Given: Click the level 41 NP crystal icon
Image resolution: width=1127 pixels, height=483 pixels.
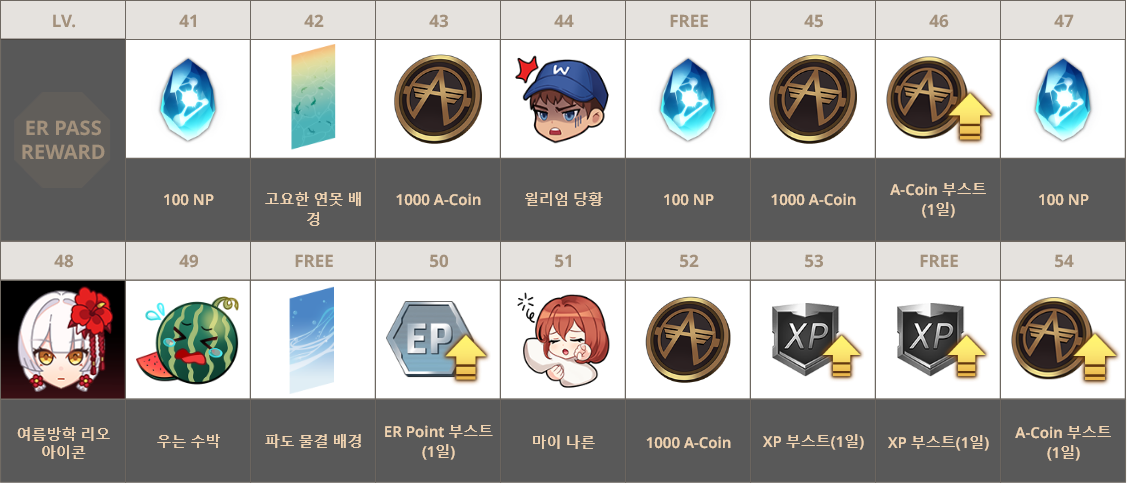Looking at the screenshot, I should click(188, 98).
